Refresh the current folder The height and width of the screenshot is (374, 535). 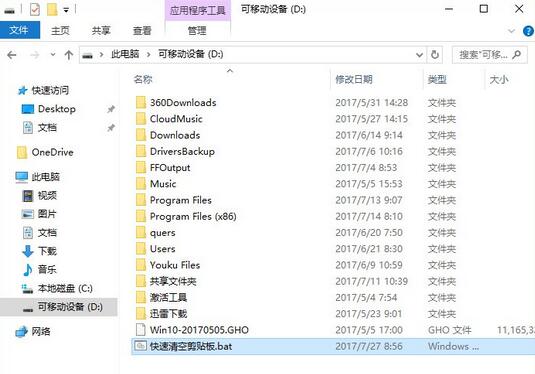(435, 55)
